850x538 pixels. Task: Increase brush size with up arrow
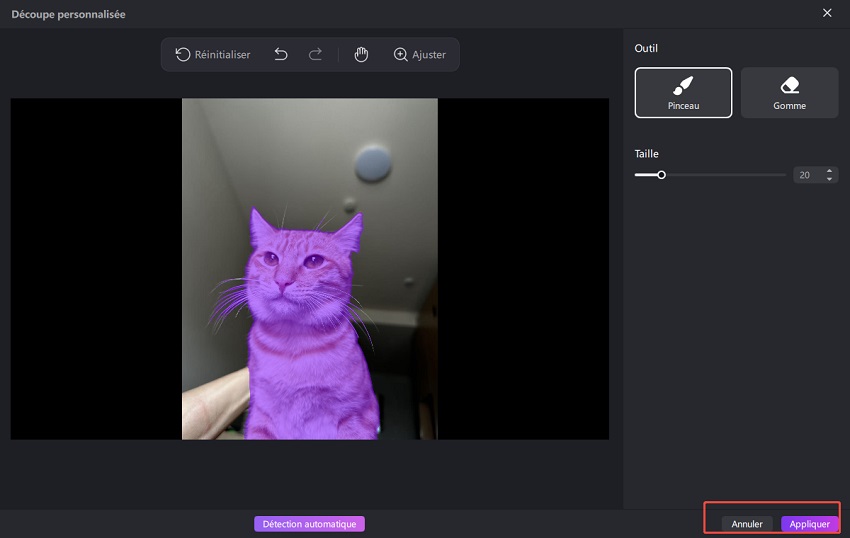829,171
